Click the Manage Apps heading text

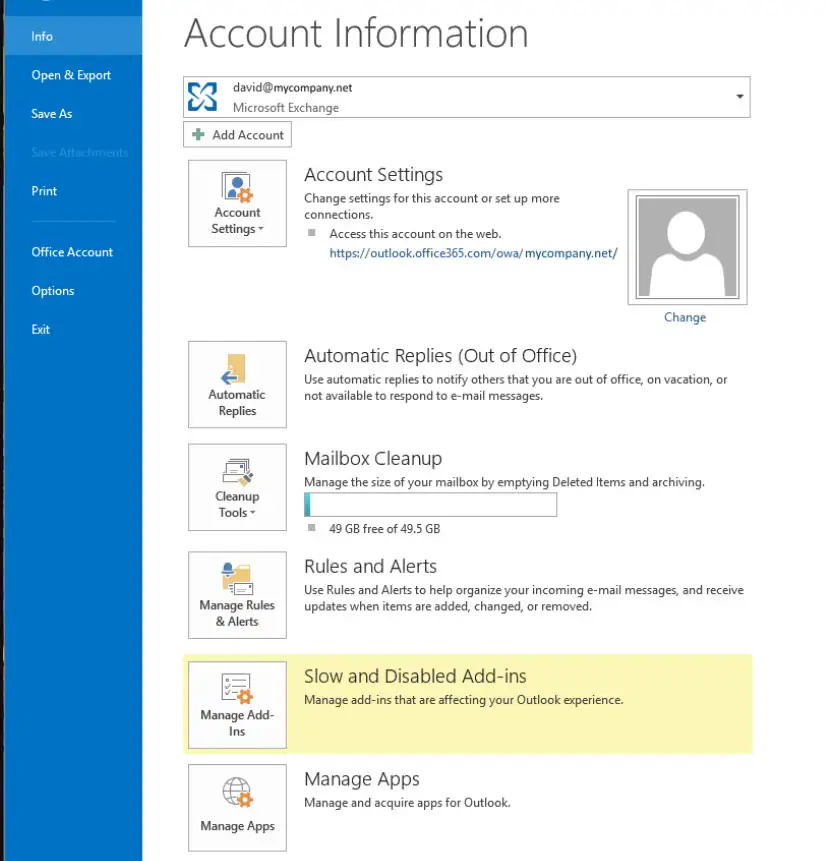click(x=362, y=779)
